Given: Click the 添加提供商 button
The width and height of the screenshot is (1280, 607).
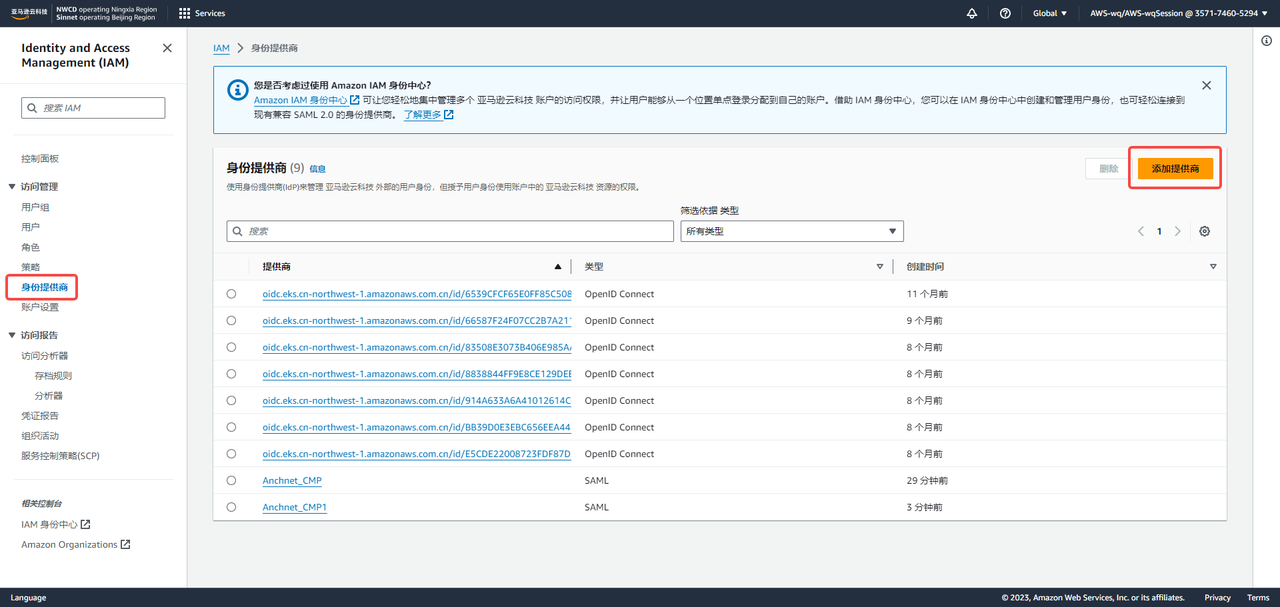Looking at the screenshot, I should [x=1175, y=169].
